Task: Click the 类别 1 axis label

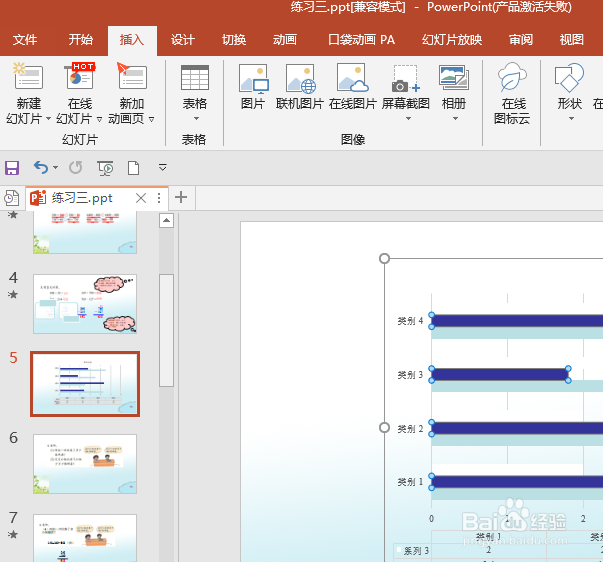Action: tap(410, 482)
